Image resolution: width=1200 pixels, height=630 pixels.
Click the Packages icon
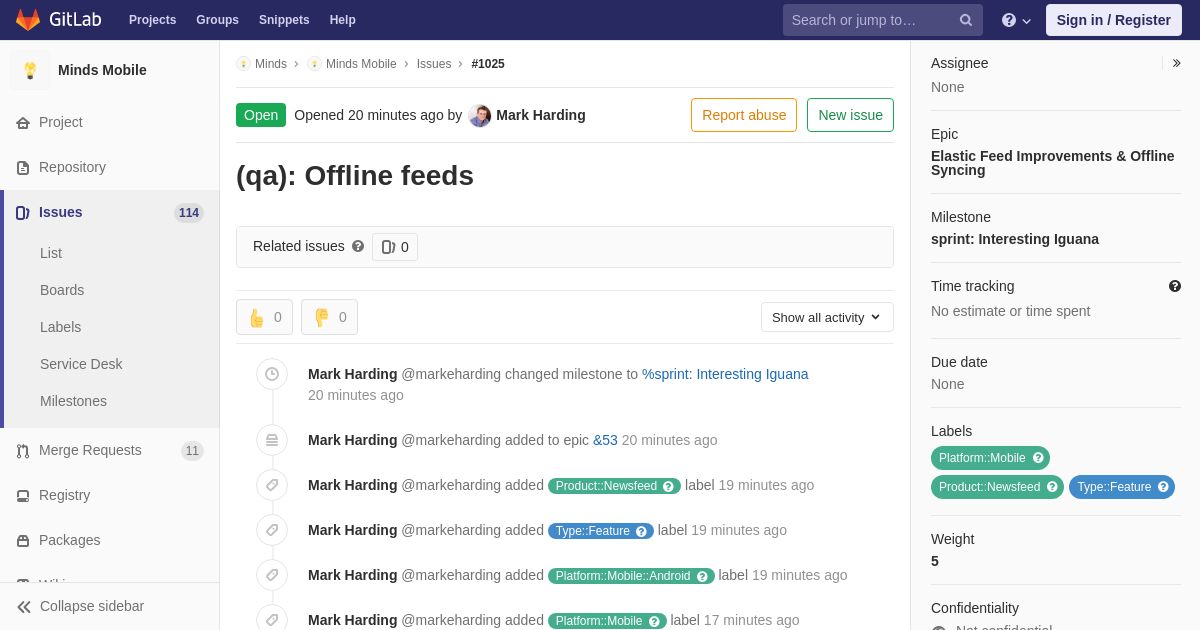tap(23, 541)
